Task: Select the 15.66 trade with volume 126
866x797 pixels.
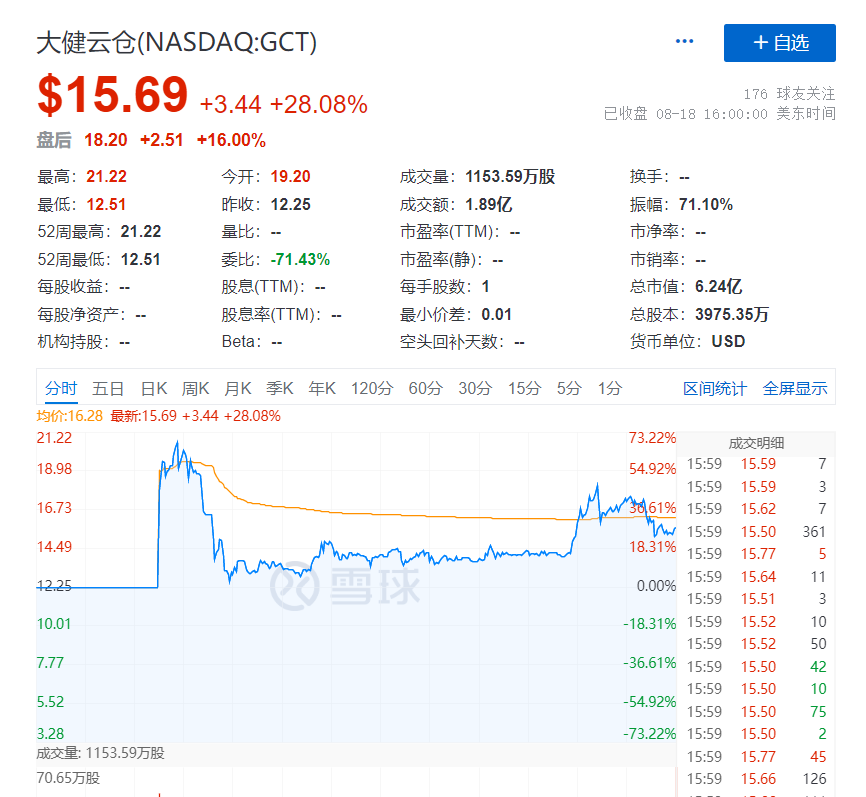Action: (756, 779)
